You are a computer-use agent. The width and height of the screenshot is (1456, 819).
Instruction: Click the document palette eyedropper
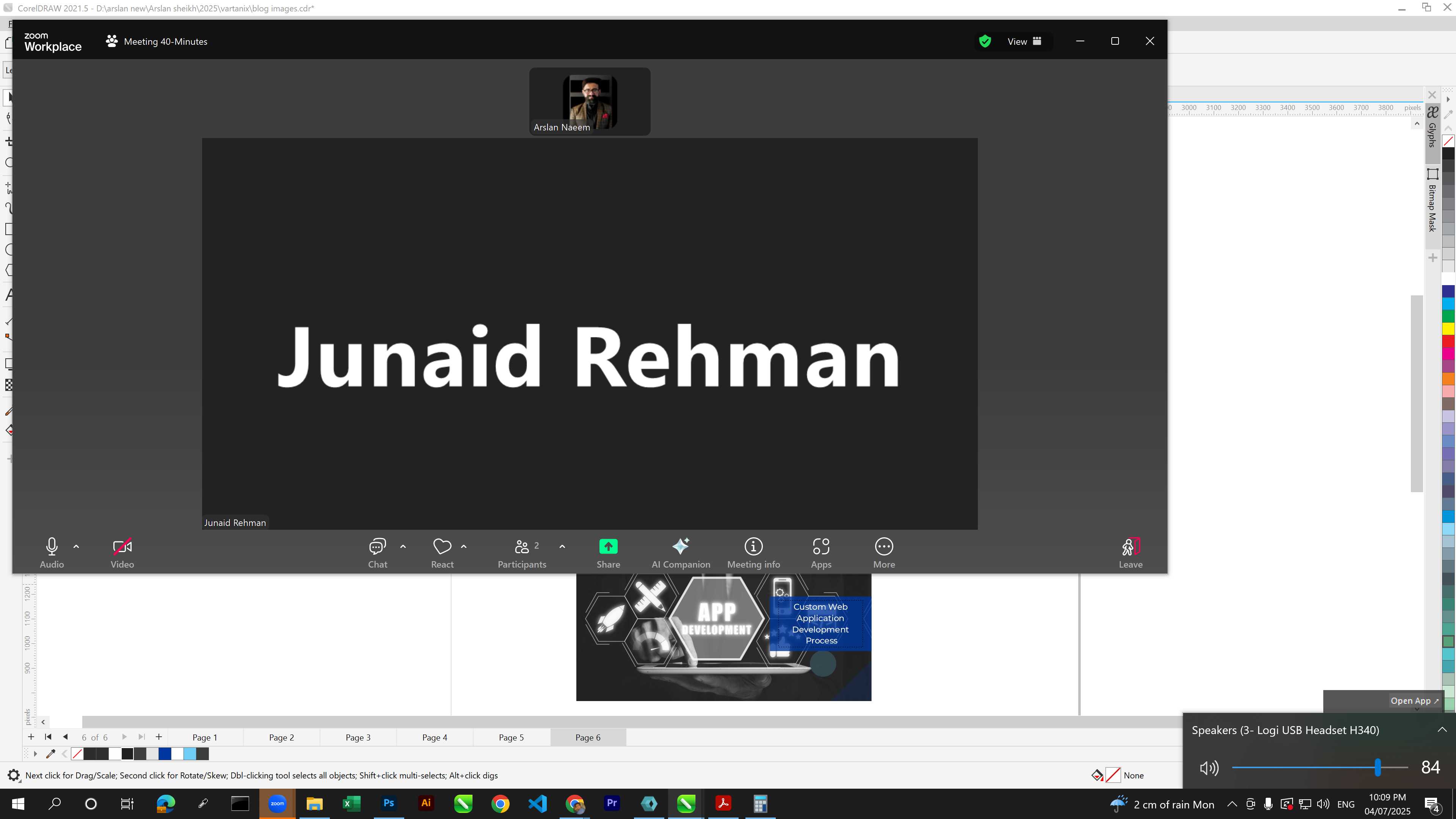[x=50, y=753]
